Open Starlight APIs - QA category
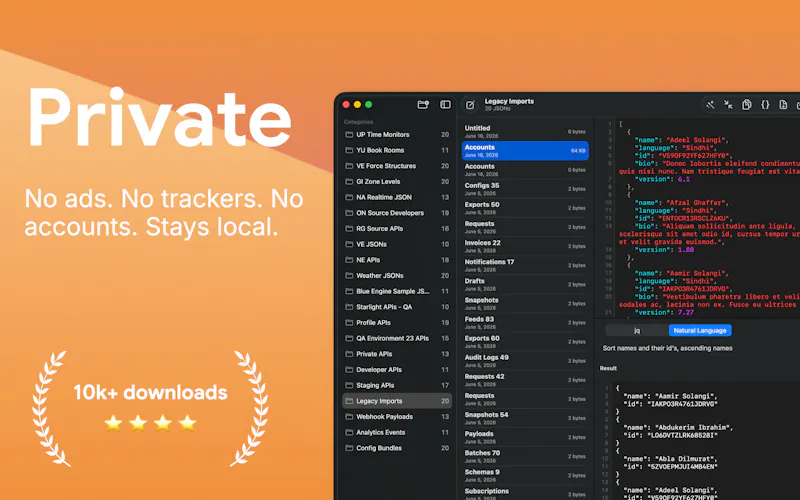The image size is (800, 500). click(x=397, y=307)
